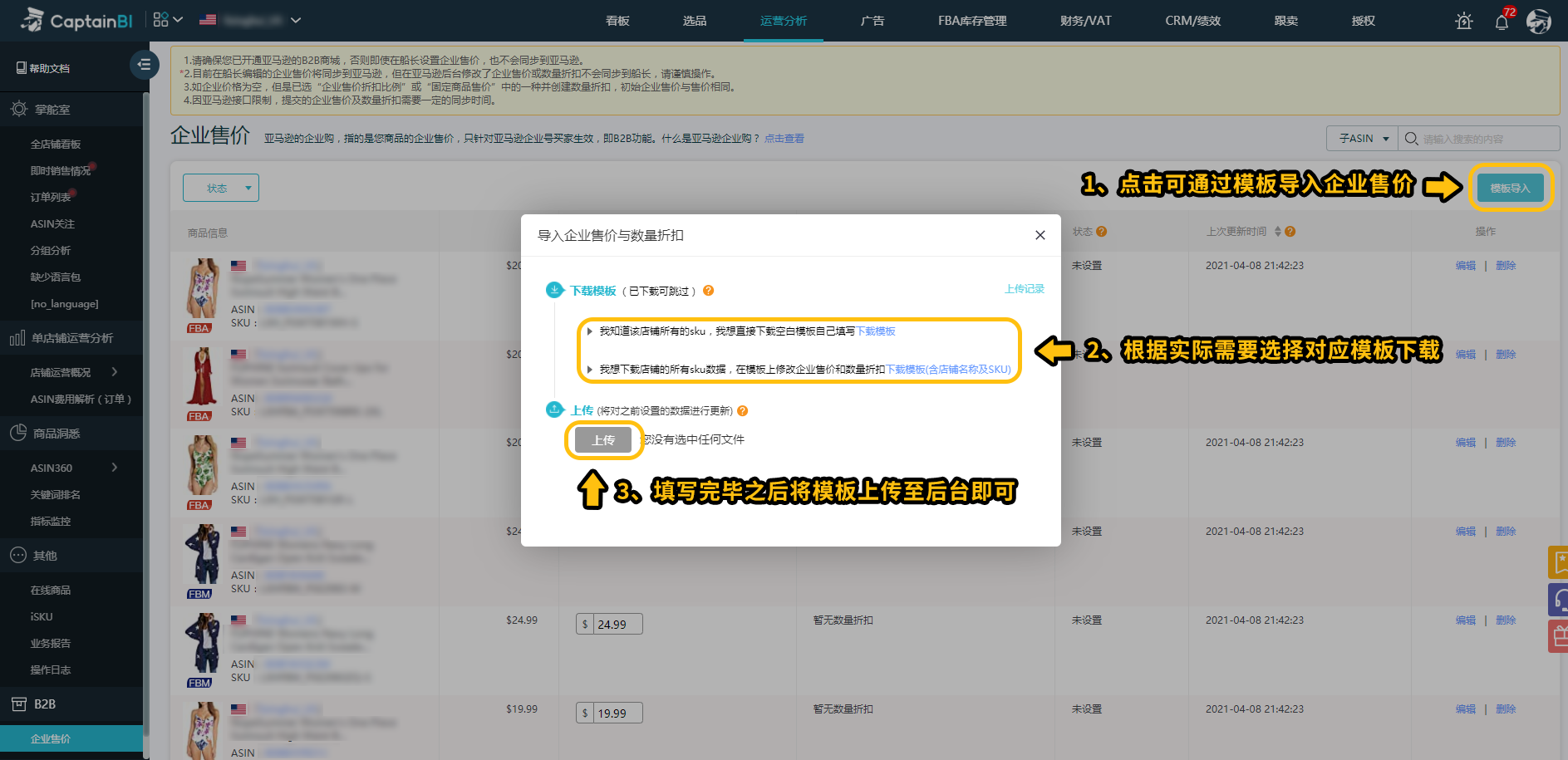This screenshot has height=760, width=1568.
Task: Click the 其他 section ellipsis icon
Action: point(18,555)
